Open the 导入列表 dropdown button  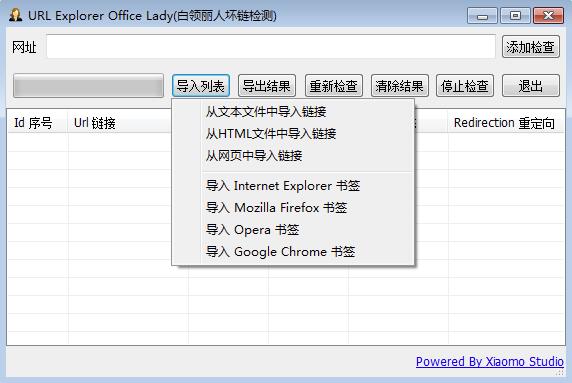(x=201, y=86)
